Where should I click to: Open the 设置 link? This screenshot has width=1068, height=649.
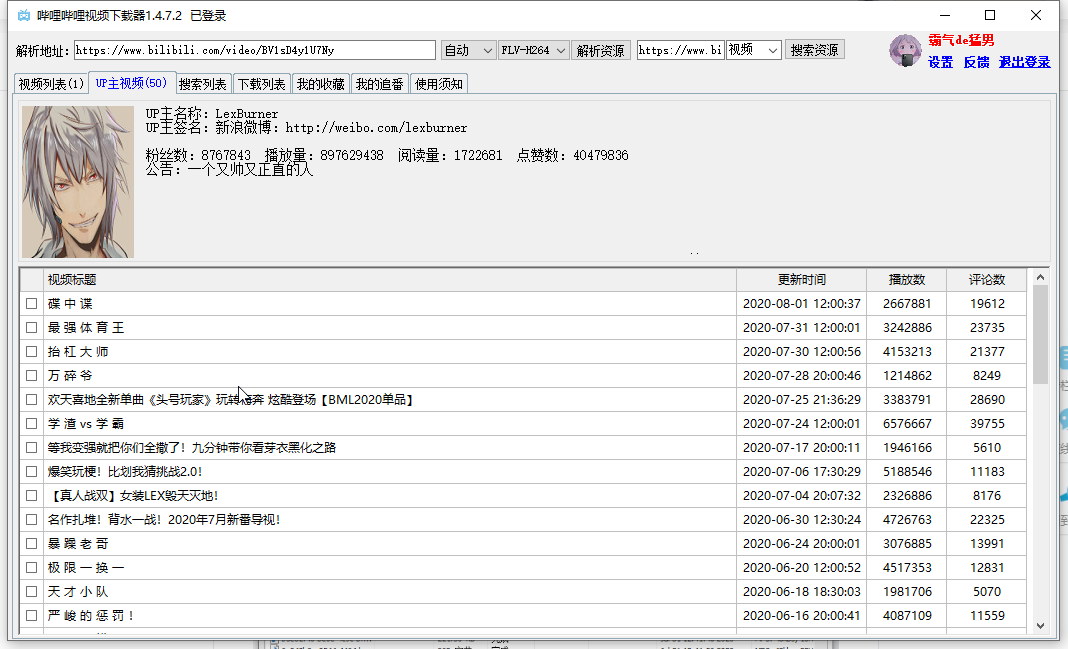[x=941, y=62]
